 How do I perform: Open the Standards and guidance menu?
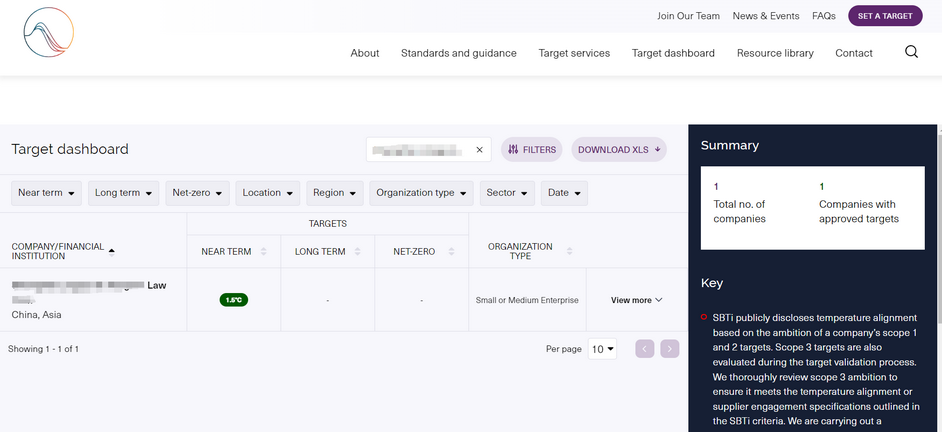pos(458,53)
